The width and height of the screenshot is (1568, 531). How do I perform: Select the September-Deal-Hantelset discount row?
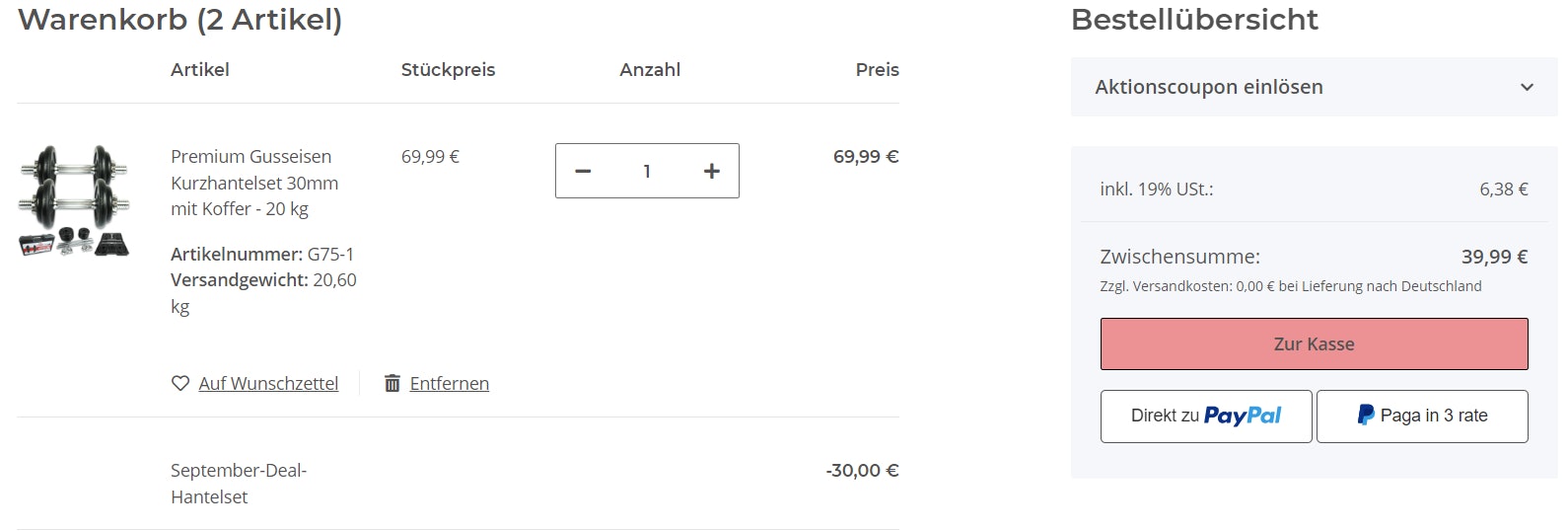pyautogui.click(x=239, y=484)
